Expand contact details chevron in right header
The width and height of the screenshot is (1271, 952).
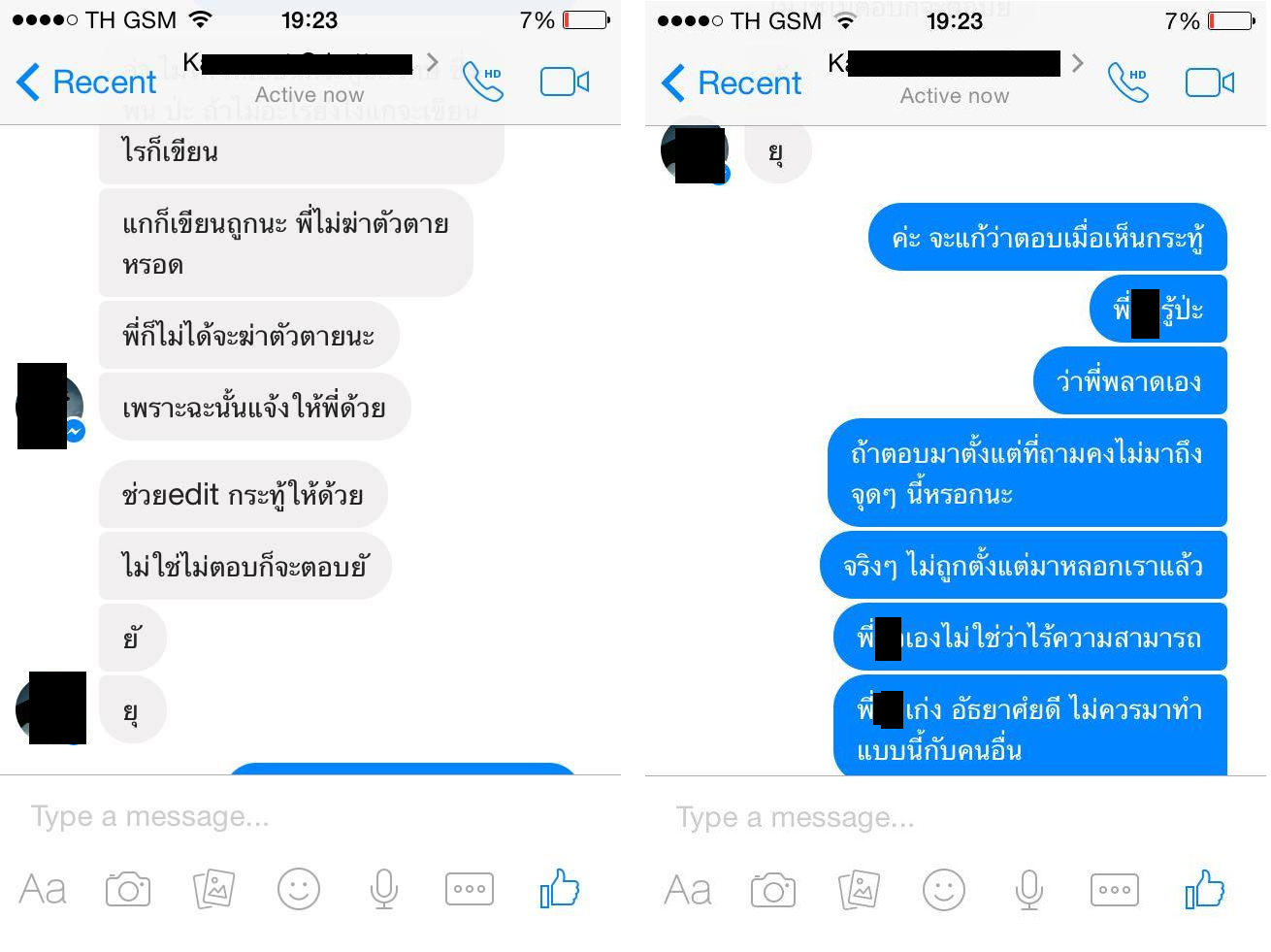point(1078,63)
